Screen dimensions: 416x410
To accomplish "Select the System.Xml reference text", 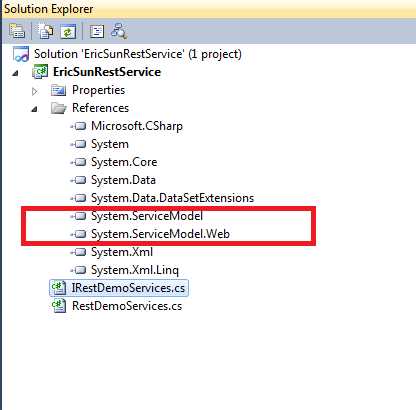I will click(122, 252).
